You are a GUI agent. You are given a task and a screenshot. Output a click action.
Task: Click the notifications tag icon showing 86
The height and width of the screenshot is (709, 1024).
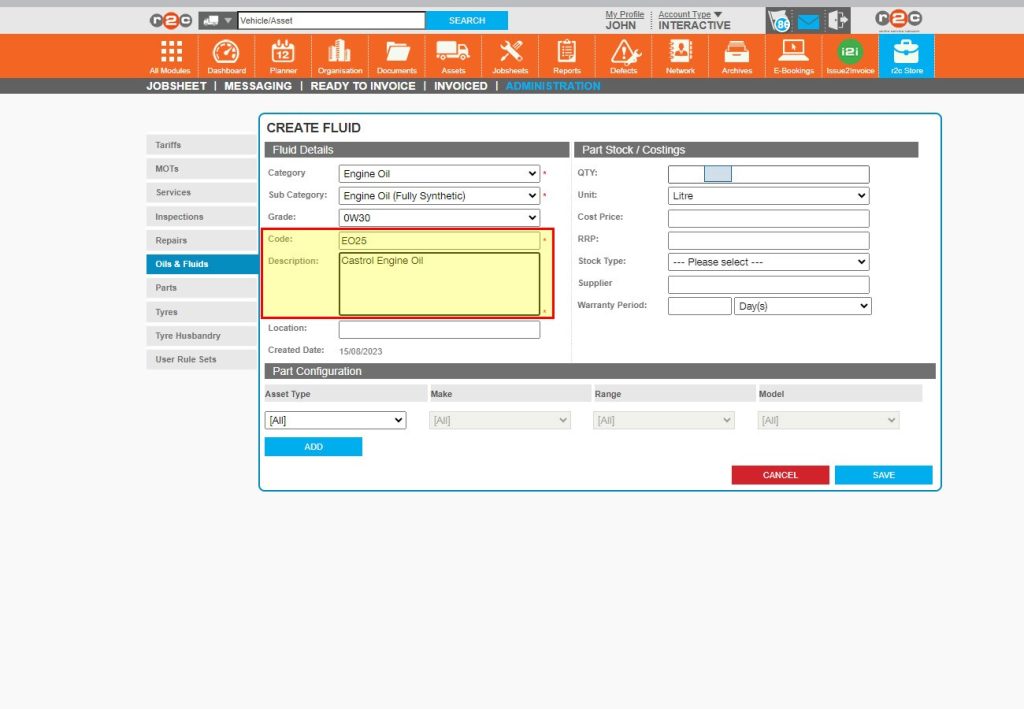pyautogui.click(x=779, y=21)
